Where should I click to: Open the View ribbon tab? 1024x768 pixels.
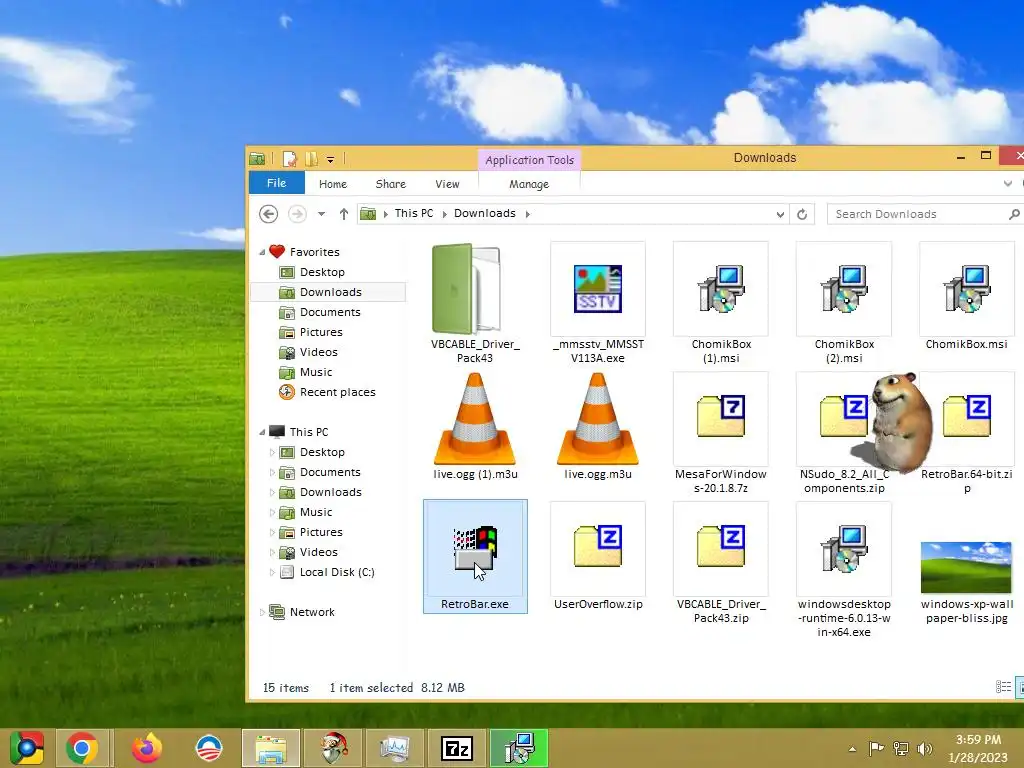point(447,184)
